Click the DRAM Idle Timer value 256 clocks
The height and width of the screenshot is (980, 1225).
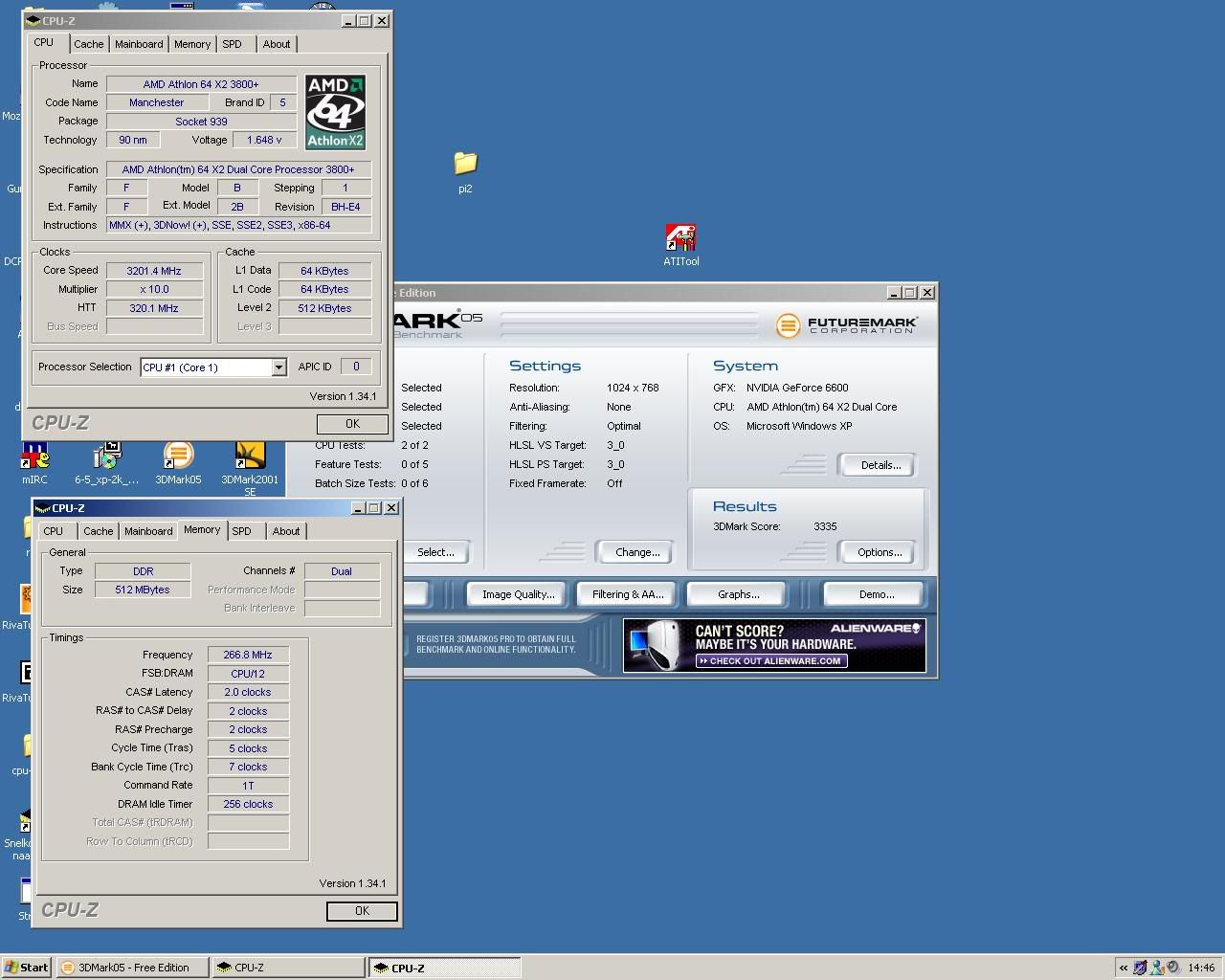(x=248, y=805)
